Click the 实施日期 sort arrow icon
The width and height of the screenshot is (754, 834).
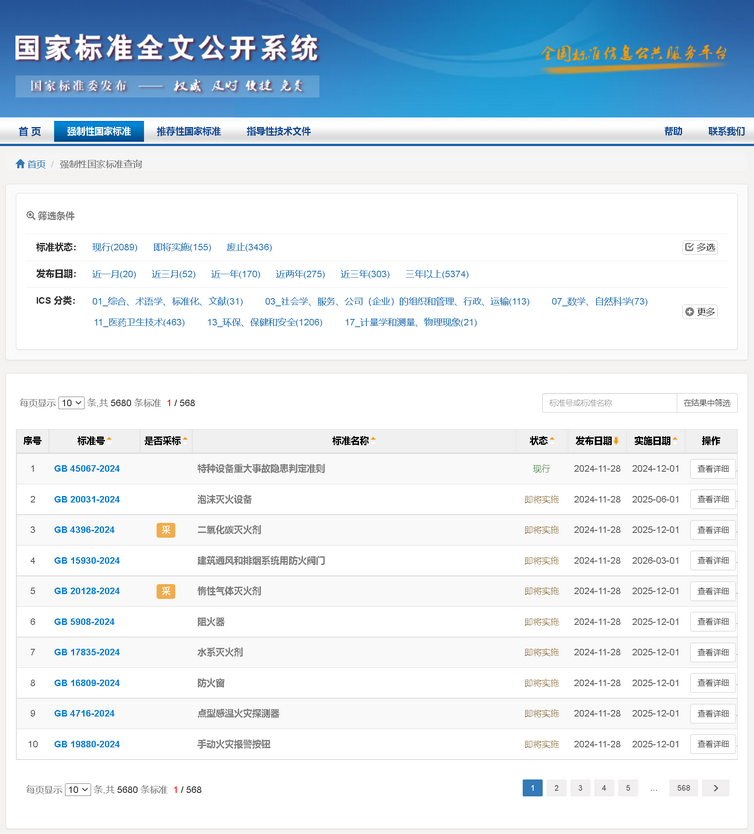pyautogui.click(x=675, y=440)
